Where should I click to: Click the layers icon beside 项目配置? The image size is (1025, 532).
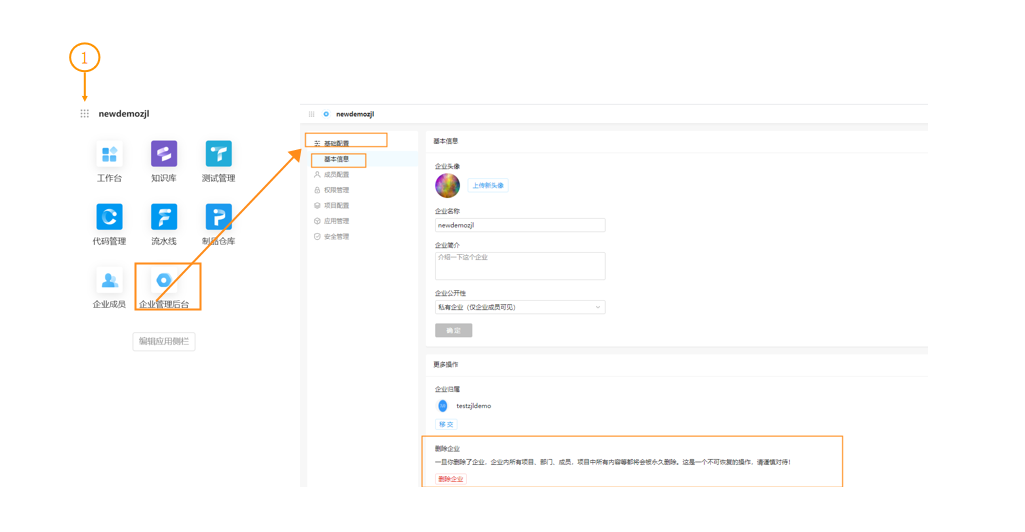[x=317, y=205]
